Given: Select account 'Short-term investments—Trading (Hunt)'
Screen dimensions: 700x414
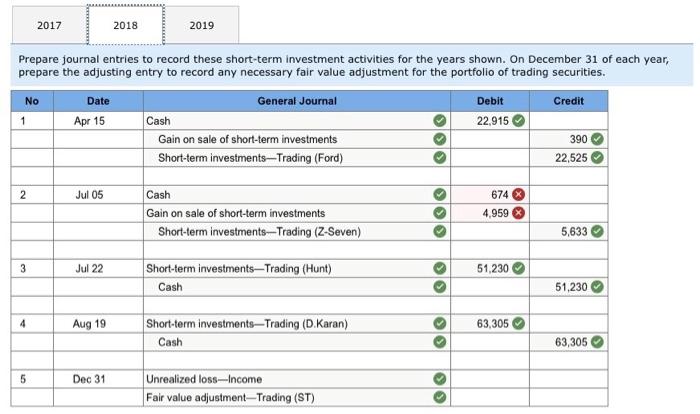Looking at the screenshot, I should [297, 268].
